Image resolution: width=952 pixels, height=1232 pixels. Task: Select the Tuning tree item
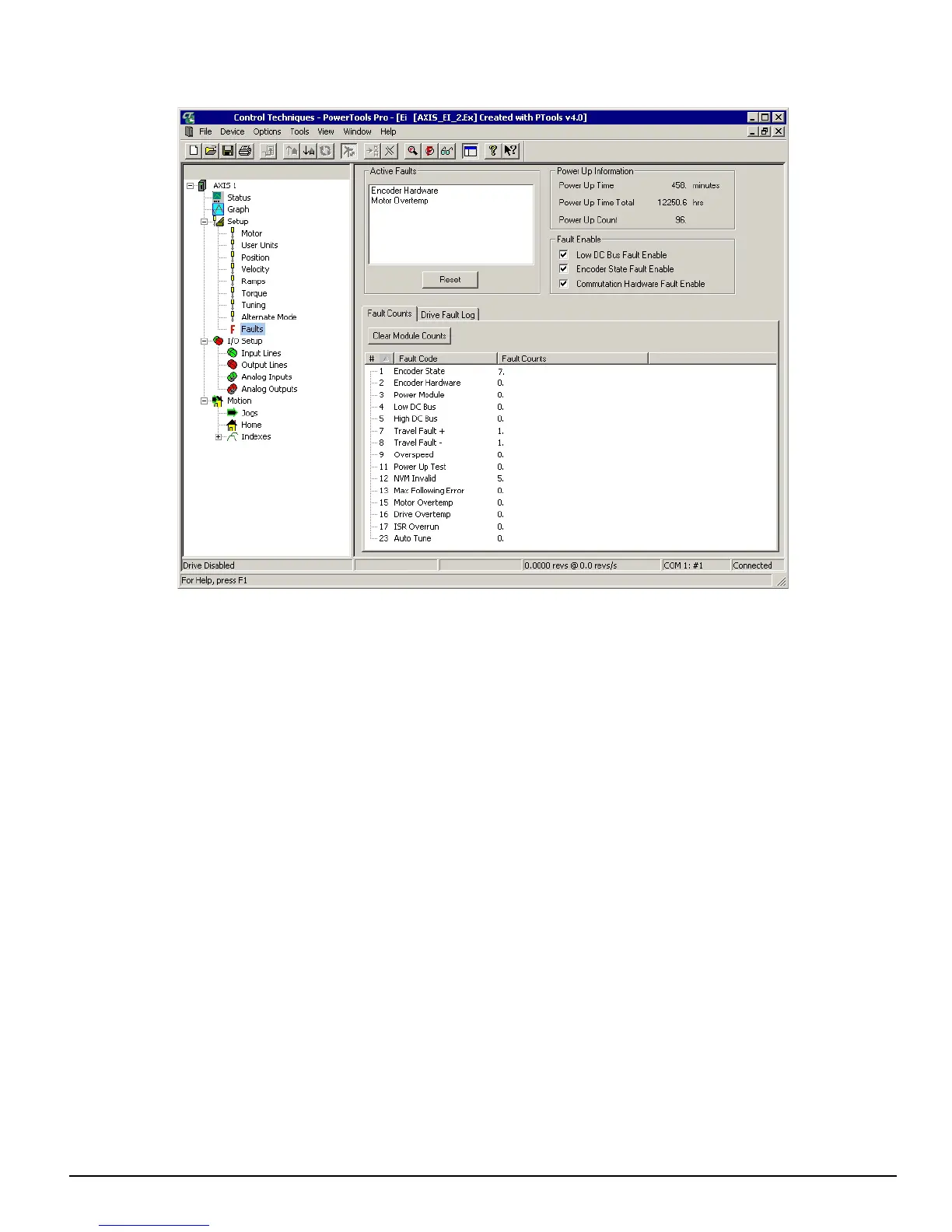[253, 305]
